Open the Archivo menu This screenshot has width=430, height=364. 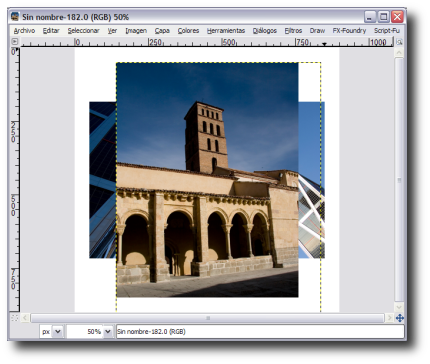pyautogui.click(x=24, y=31)
